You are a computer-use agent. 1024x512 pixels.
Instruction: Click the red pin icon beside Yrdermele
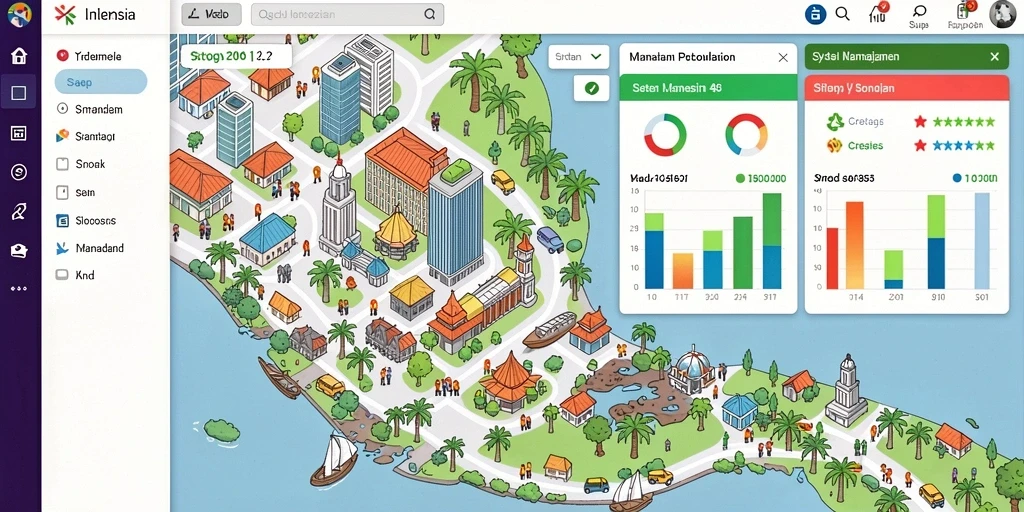point(63,56)
